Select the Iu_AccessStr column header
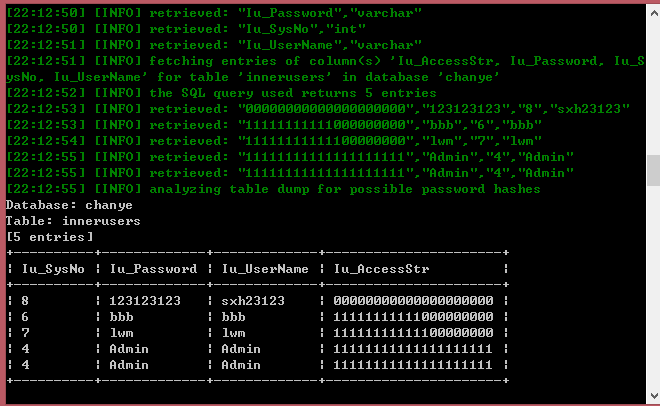This screenshot has height=406, width=660. [x=381, y=269]
